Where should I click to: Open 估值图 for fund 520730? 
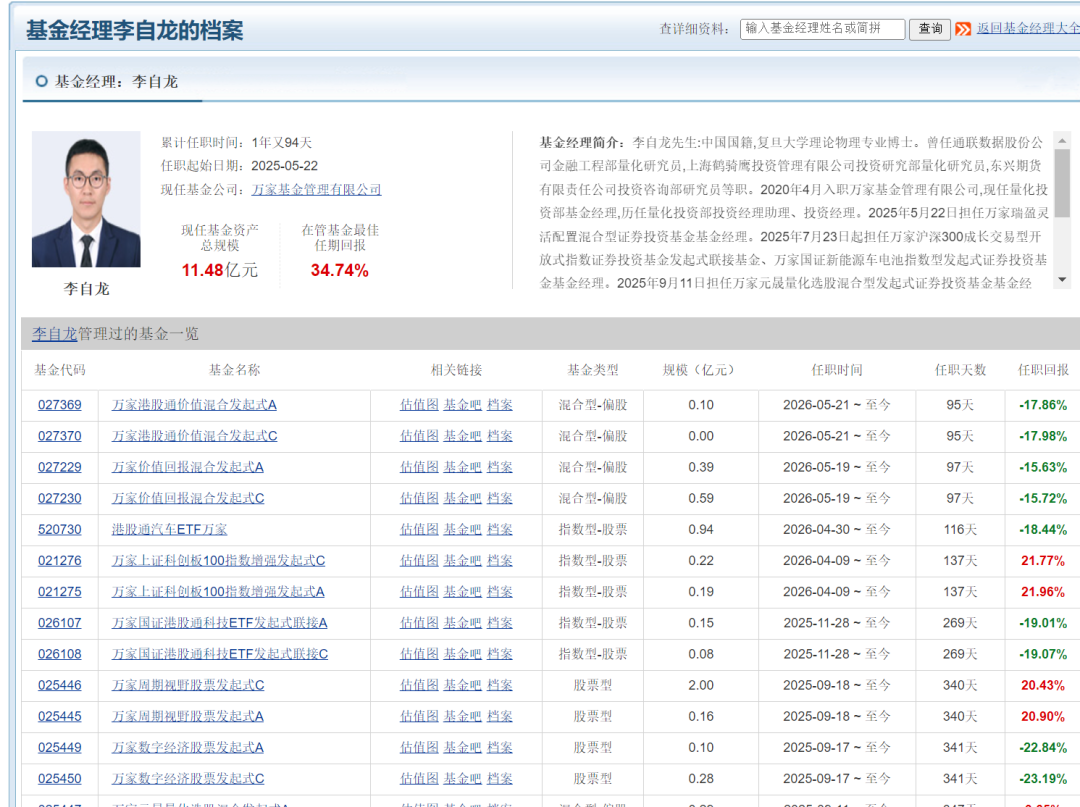pos(419,530)
